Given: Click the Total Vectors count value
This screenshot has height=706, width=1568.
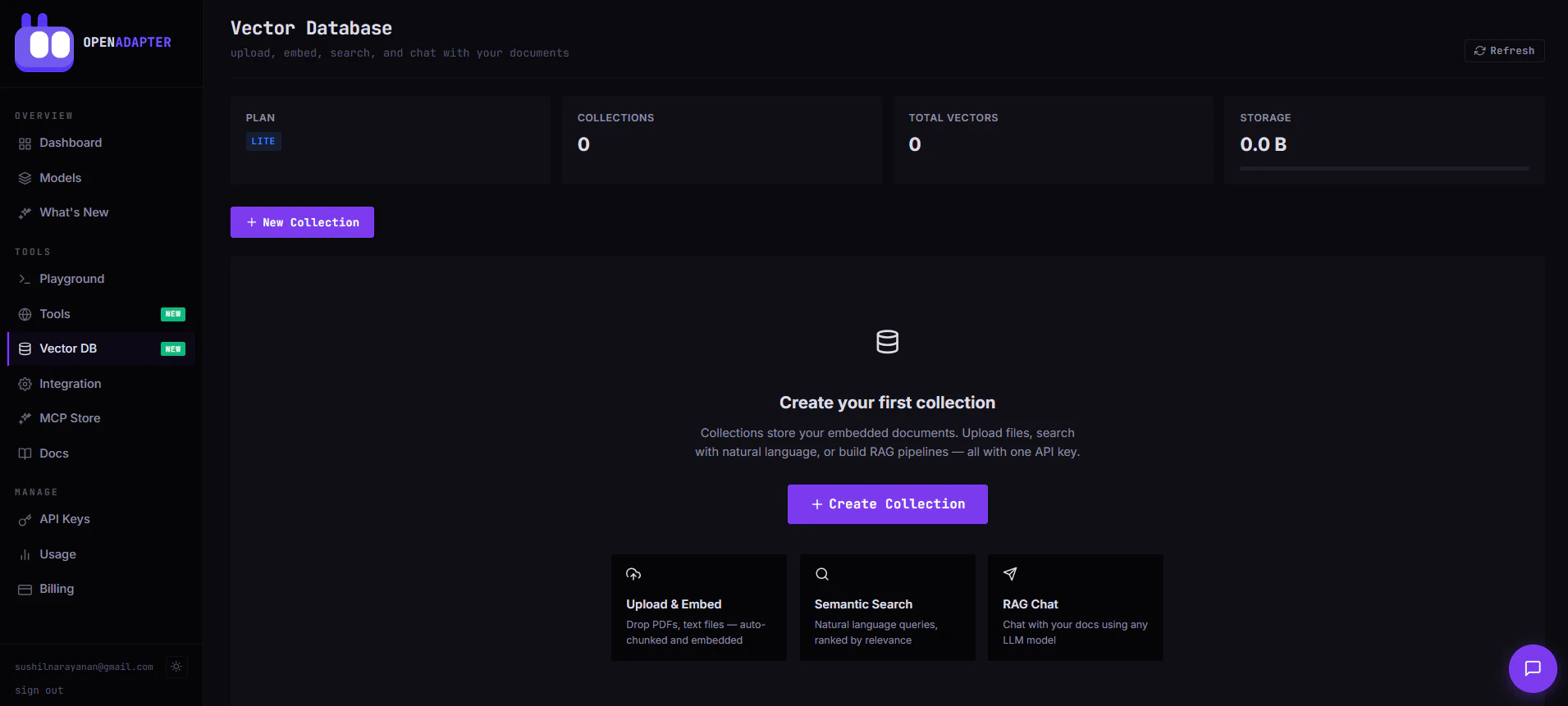Looking at the screenshot, I should (915, 144).
